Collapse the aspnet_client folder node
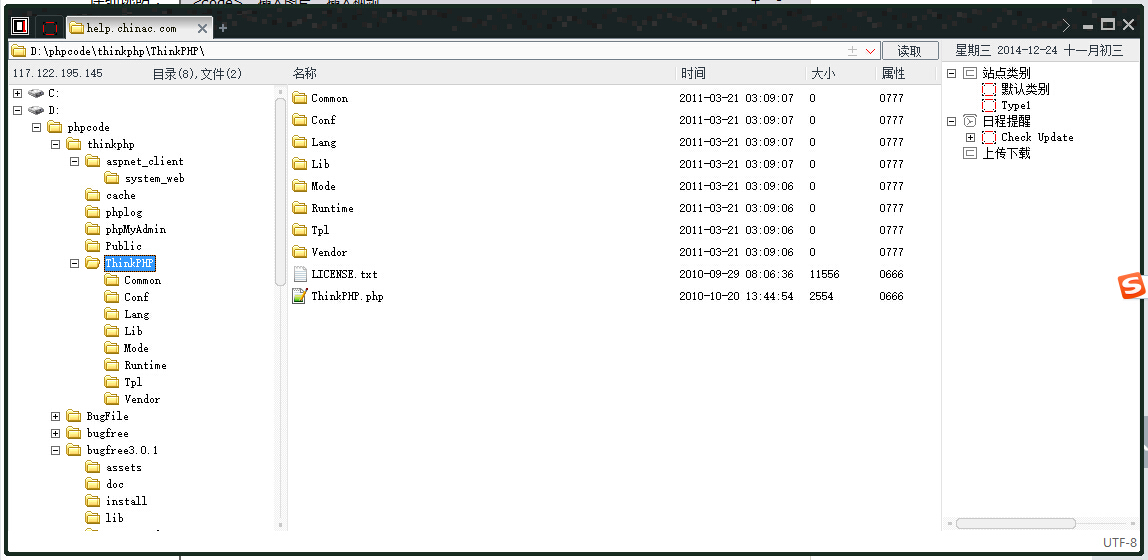The image size is (1148, 560). (x=75, y=161)
